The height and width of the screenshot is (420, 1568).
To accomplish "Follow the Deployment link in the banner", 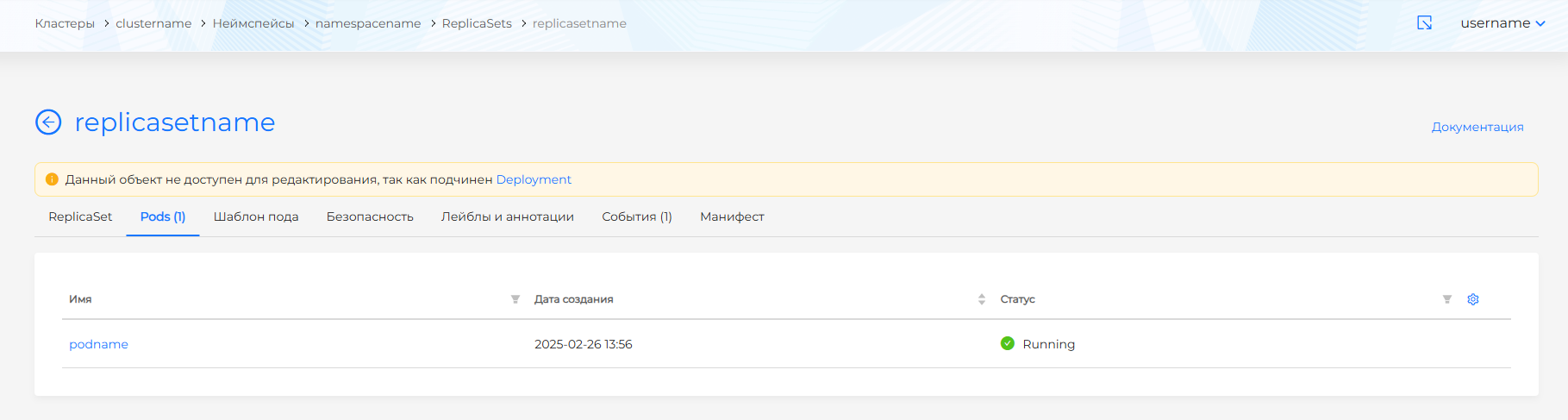I will pos(534,179).
